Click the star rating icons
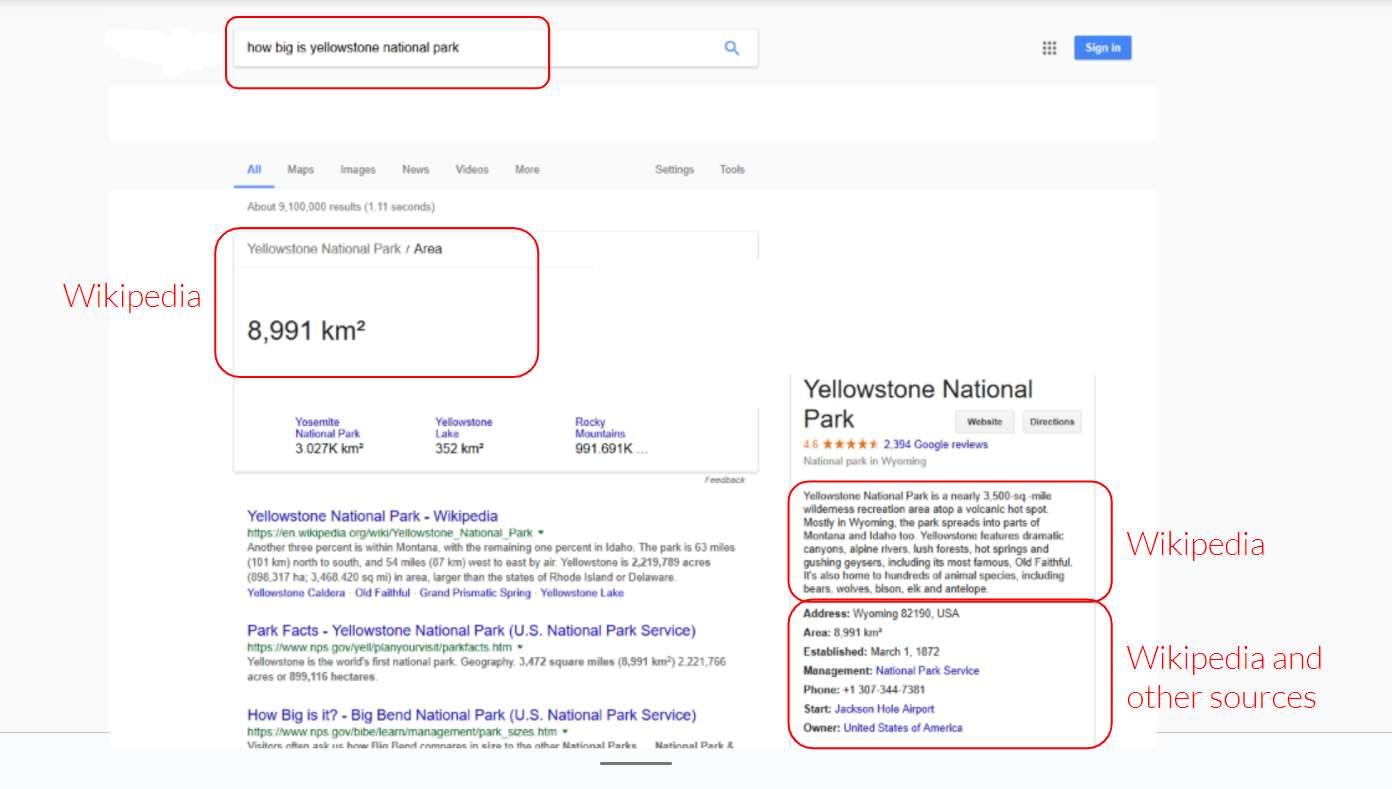 [x=850, y=445]
